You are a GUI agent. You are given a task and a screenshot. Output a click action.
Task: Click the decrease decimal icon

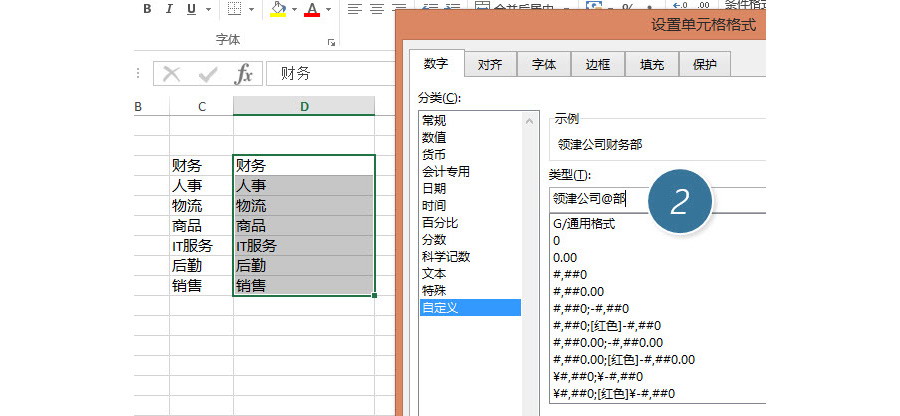[x=703, y=6]
